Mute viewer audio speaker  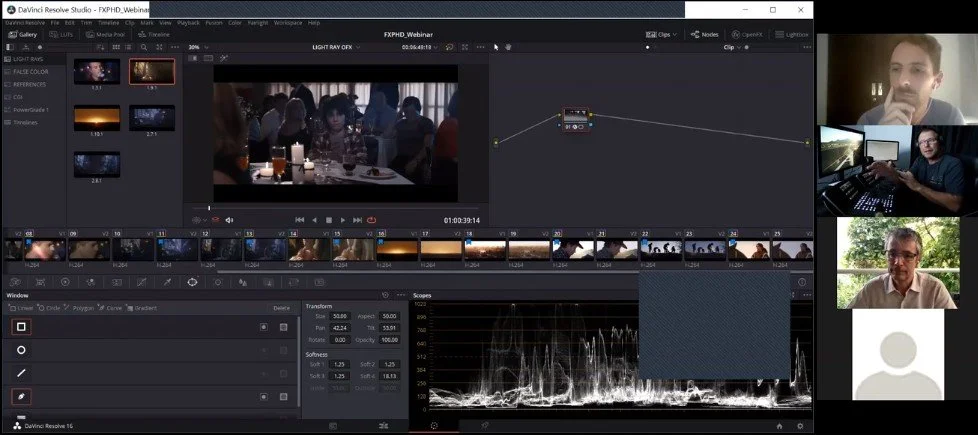[x=229, y=220]
